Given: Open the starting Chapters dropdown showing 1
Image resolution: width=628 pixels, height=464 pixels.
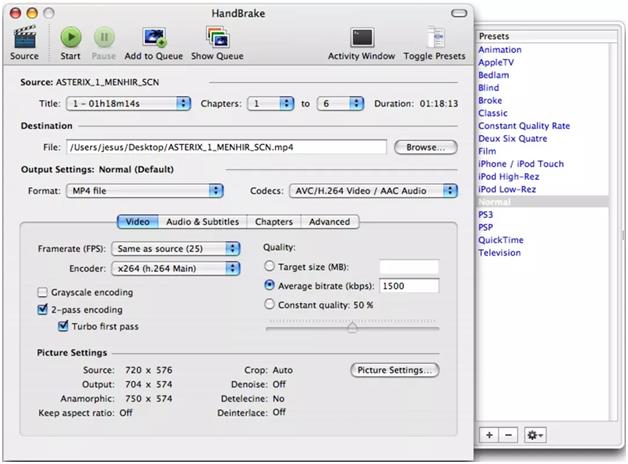Looking at the screenshot, I should pos(270,104).
